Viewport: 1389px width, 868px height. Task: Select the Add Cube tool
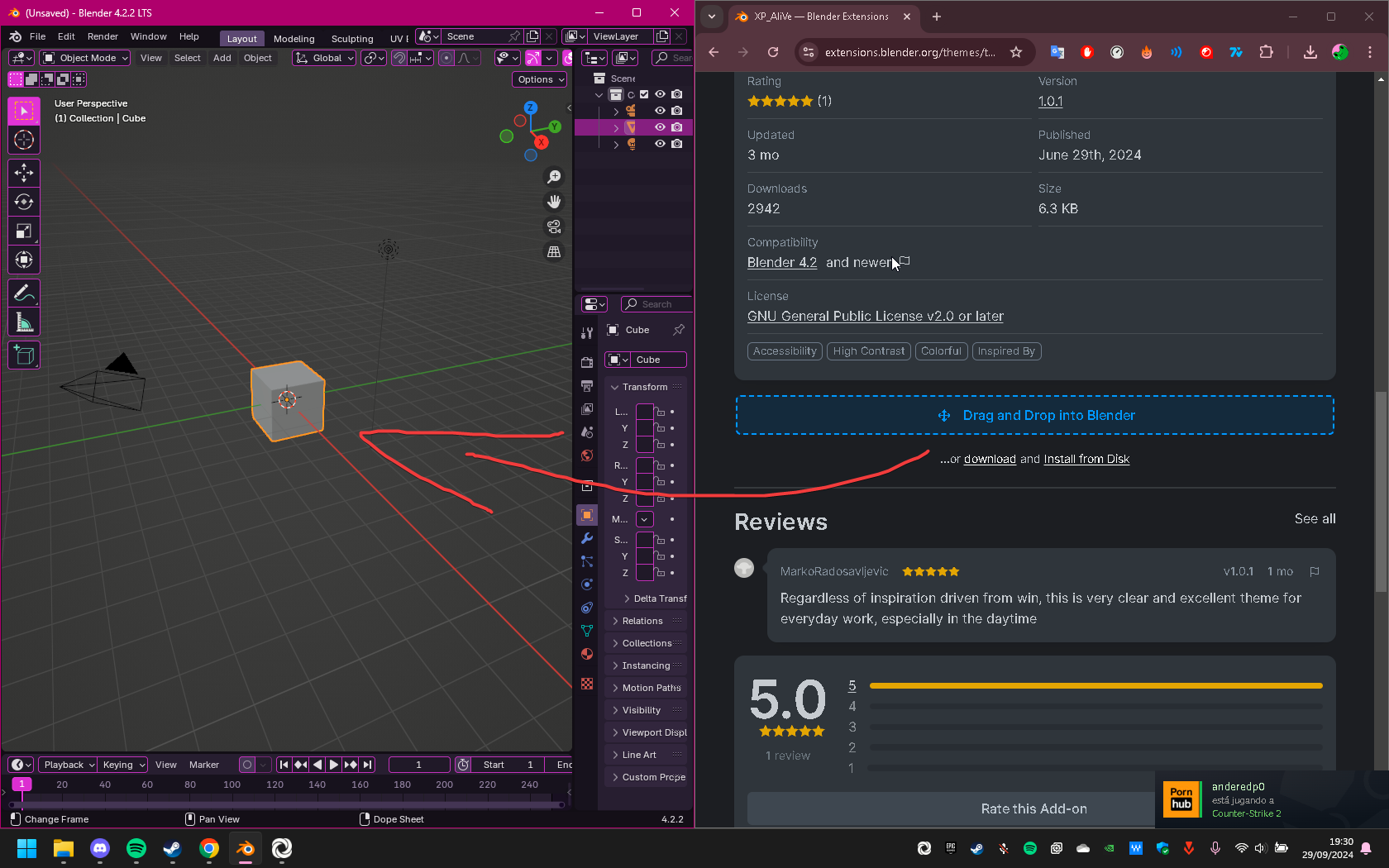pyautogui.click(x=24, y=355)
